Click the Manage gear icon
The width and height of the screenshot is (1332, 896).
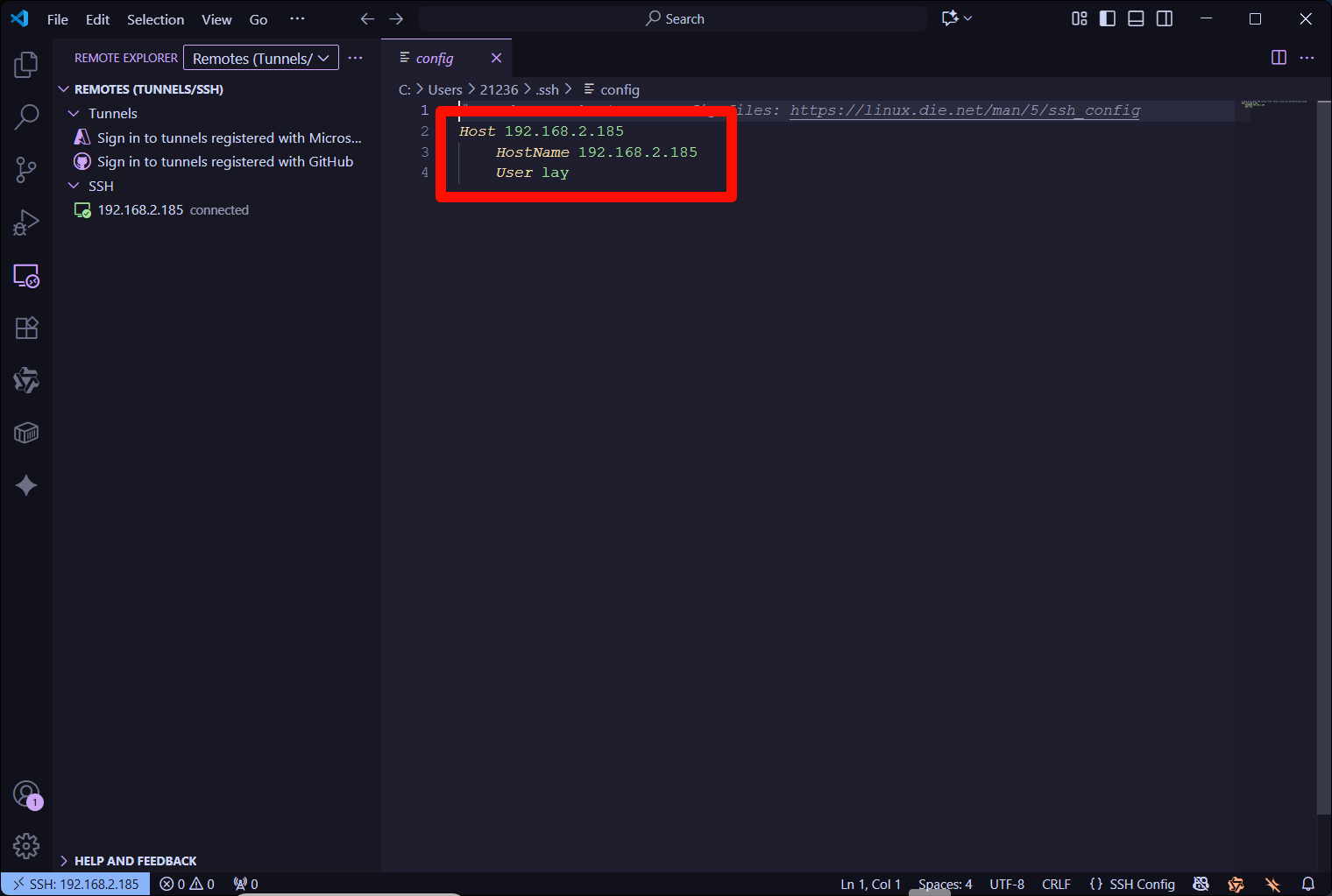pyautogui.click(x=26, y=846)
